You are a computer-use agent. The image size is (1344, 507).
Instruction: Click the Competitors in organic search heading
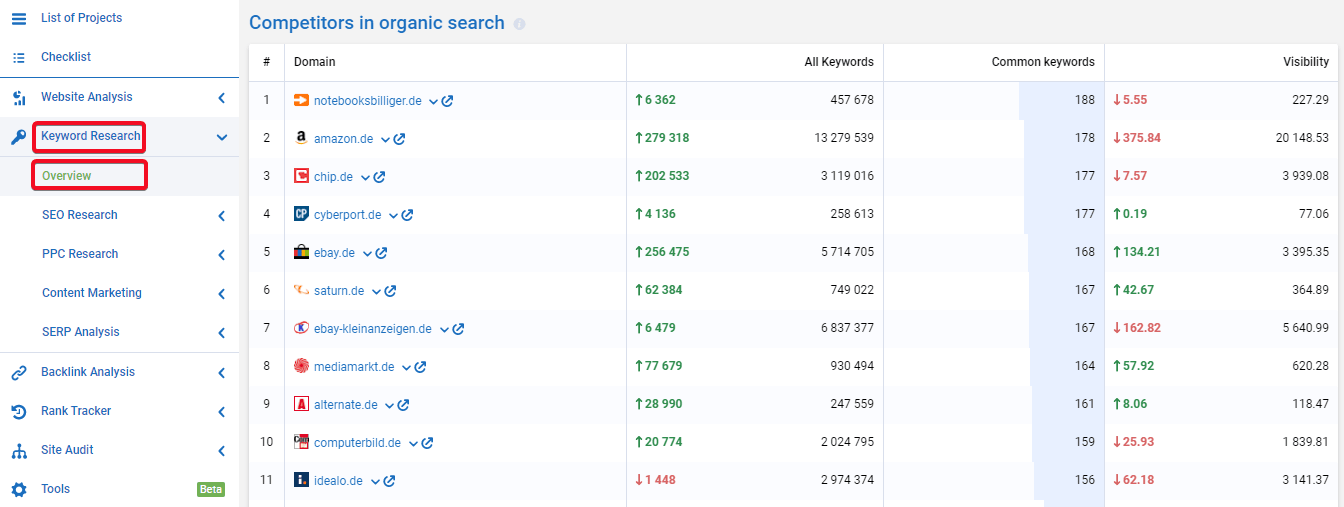click(377, 23)
